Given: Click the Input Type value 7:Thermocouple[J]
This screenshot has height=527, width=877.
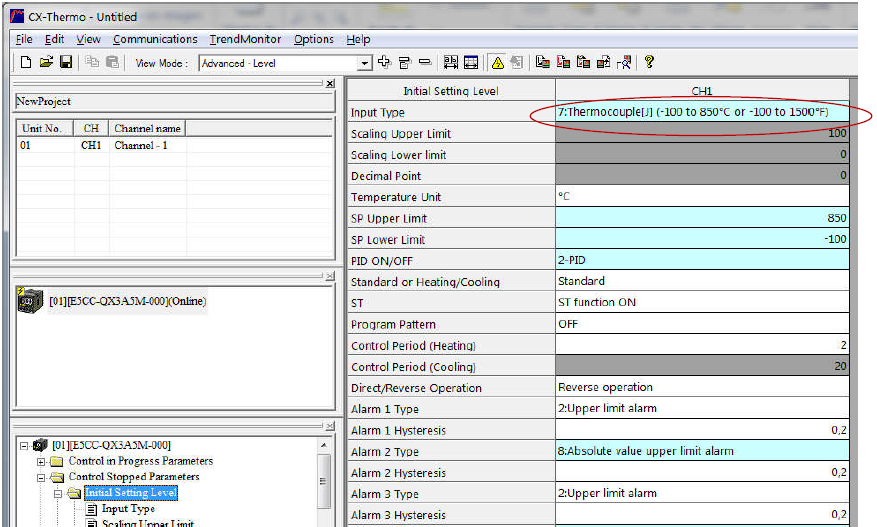Looking at the screenshot, I should 702,112.
